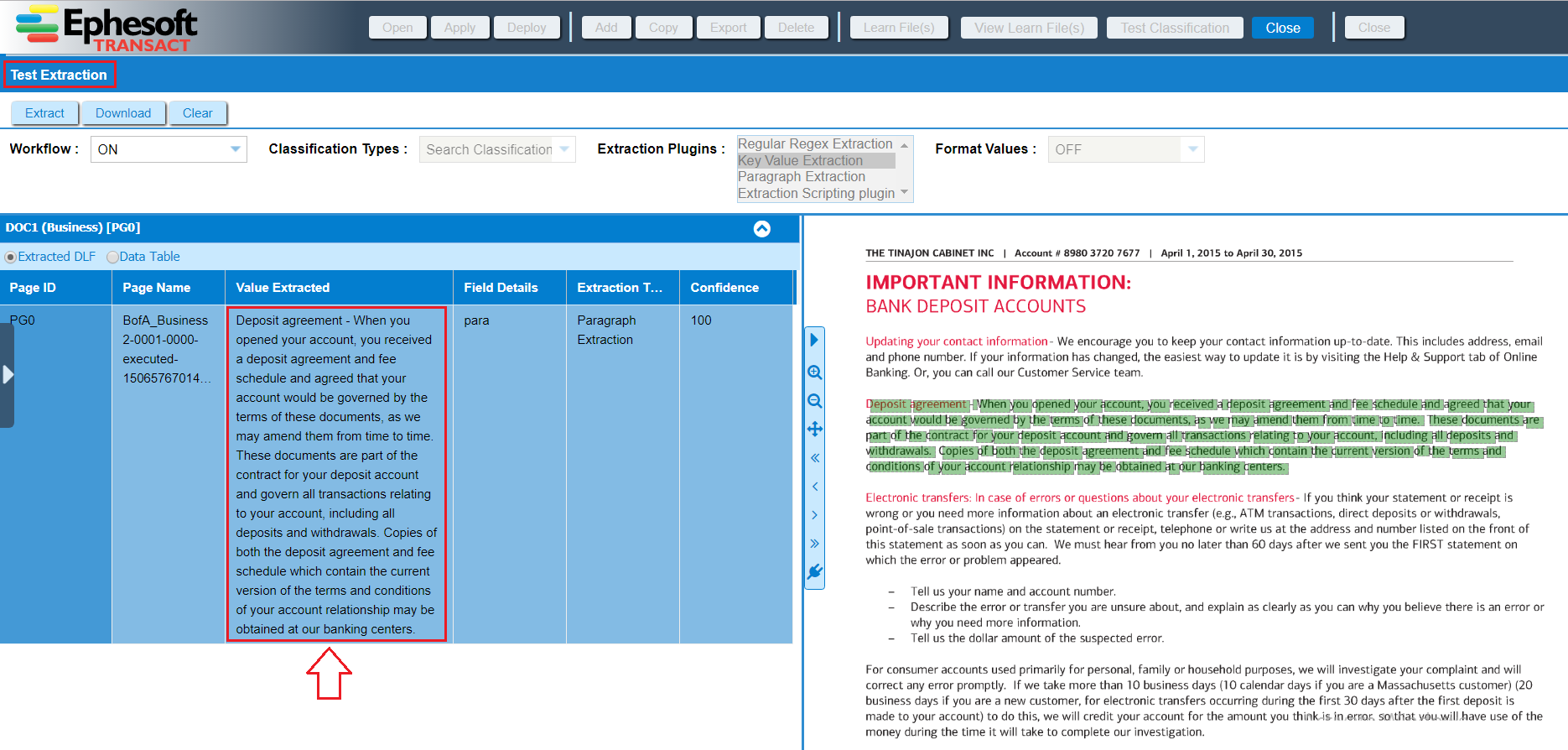Click the IMPORTANT INFORMATION heading in document
Screen dimensions: 1568x750
pyautogui.click(x=998, y=283)
